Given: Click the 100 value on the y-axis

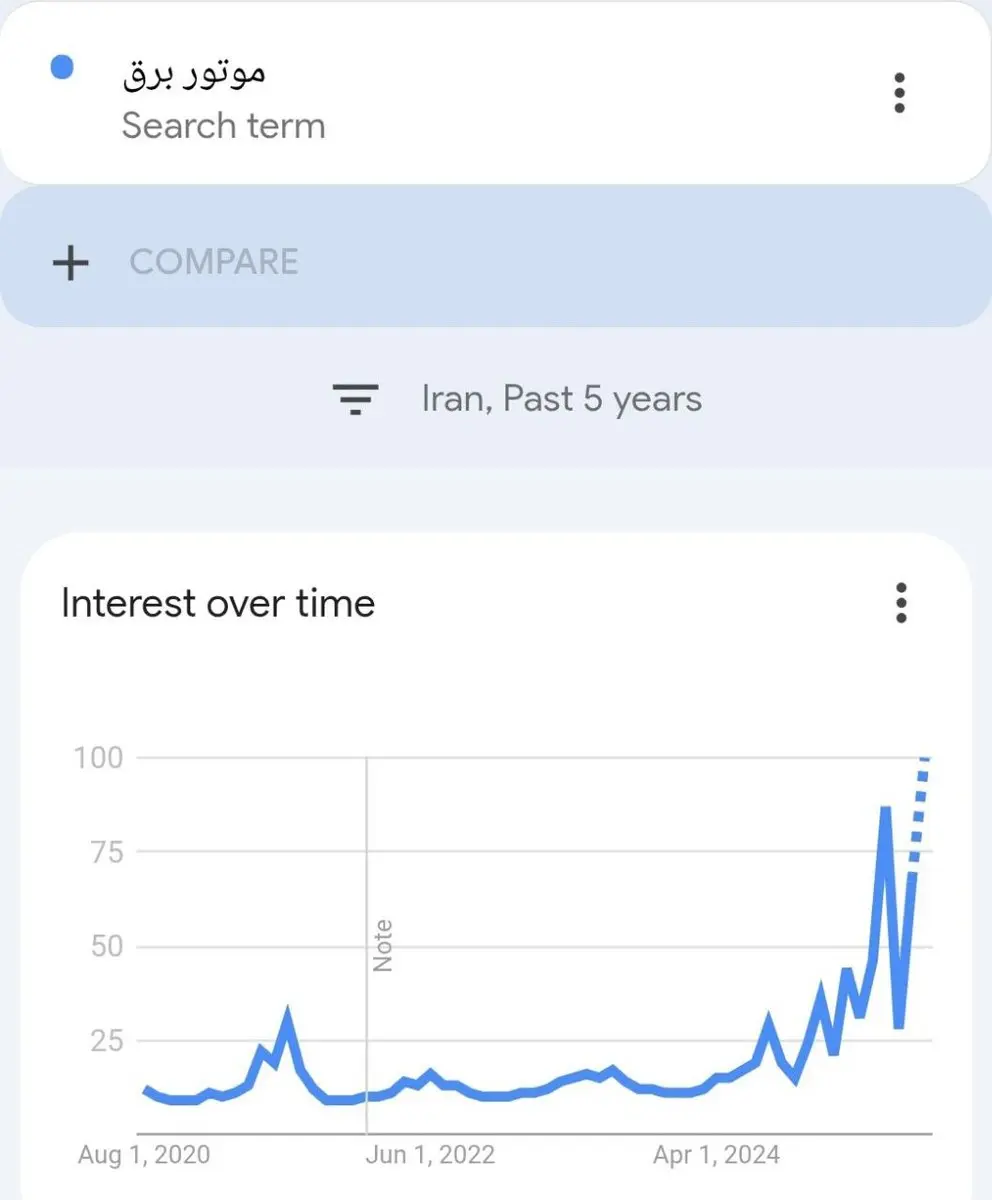Looking at the screenshot, I should point(98,758).
